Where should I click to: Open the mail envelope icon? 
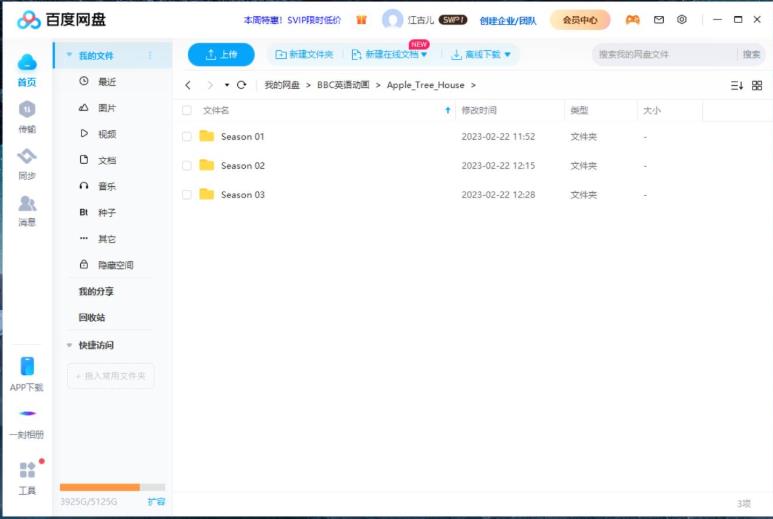(659, 20)
